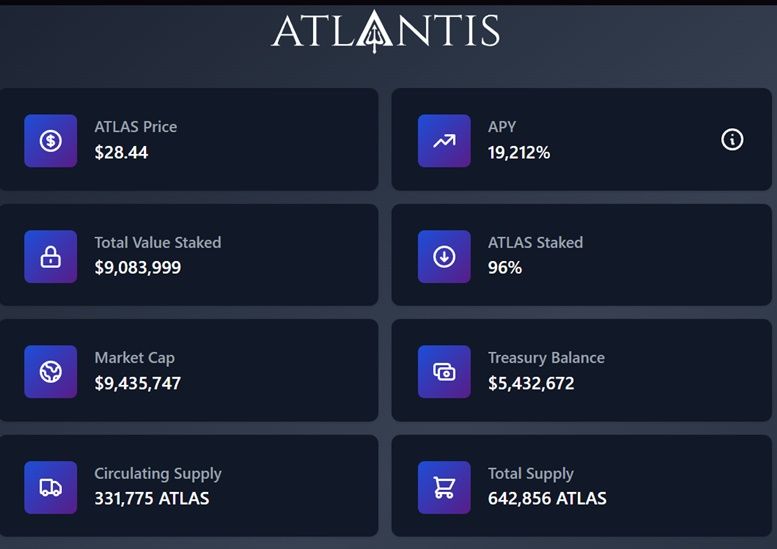The height and width of the screenshot is (549, 777).
Task: Click the Treasury Balance label
Action: tap(546, 358)
